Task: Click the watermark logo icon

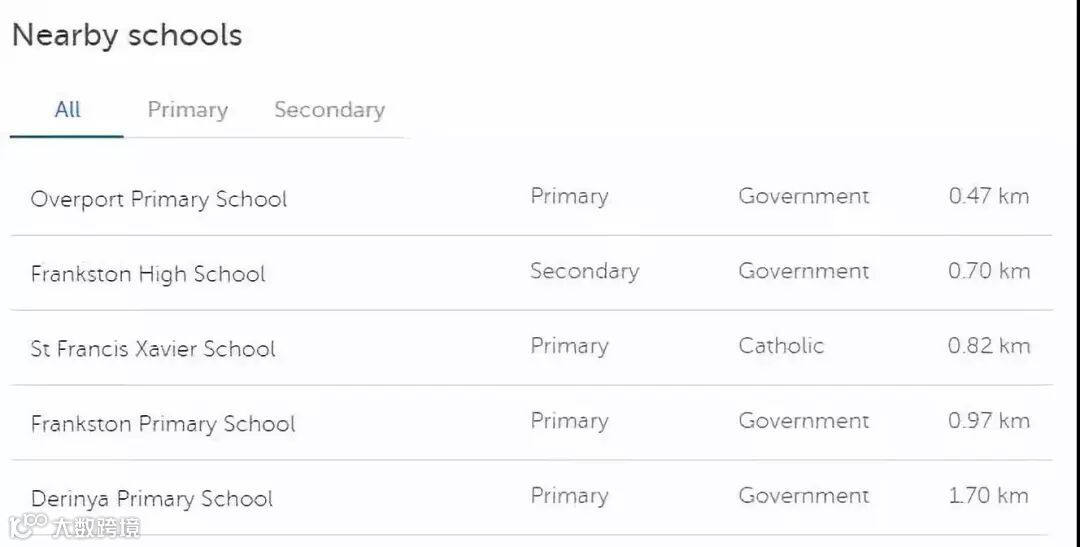Action: coord(28,526)
